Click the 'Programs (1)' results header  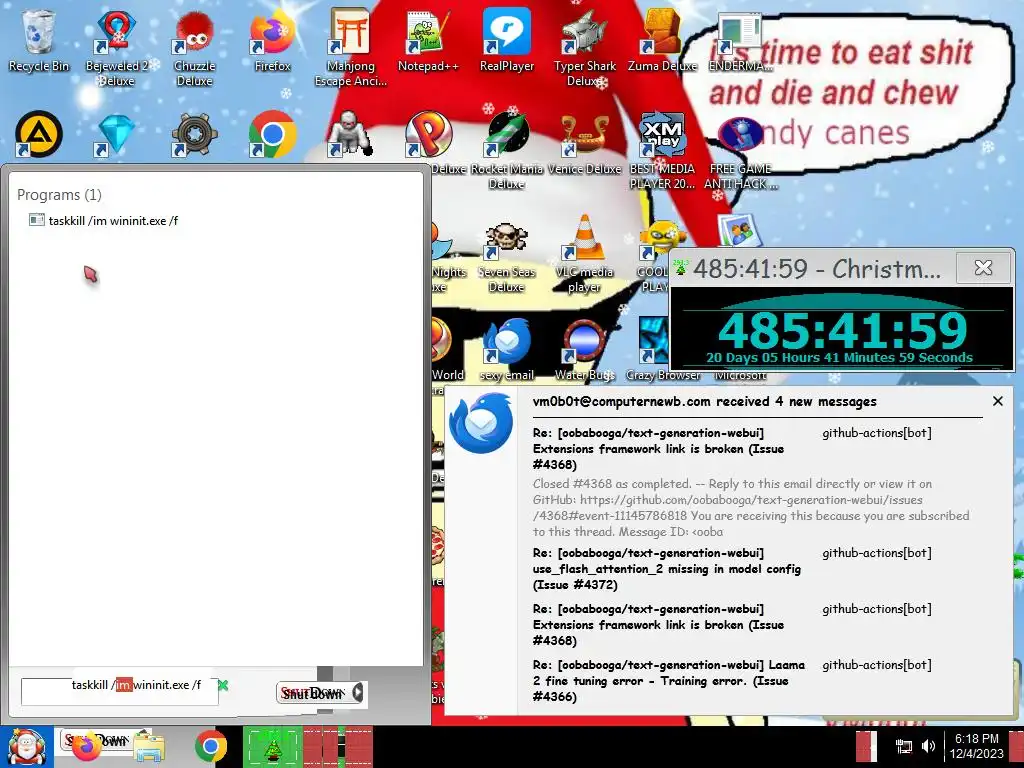point(59,195)
